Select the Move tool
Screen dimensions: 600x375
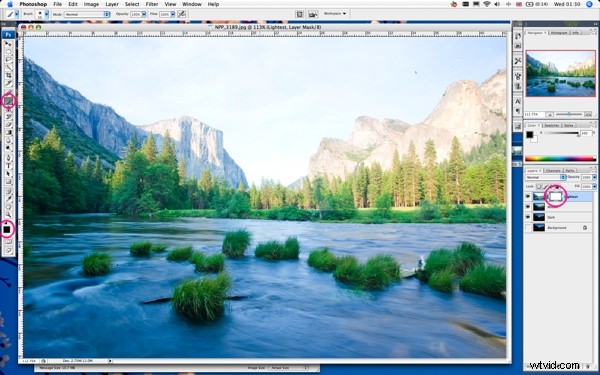[8, 44]
